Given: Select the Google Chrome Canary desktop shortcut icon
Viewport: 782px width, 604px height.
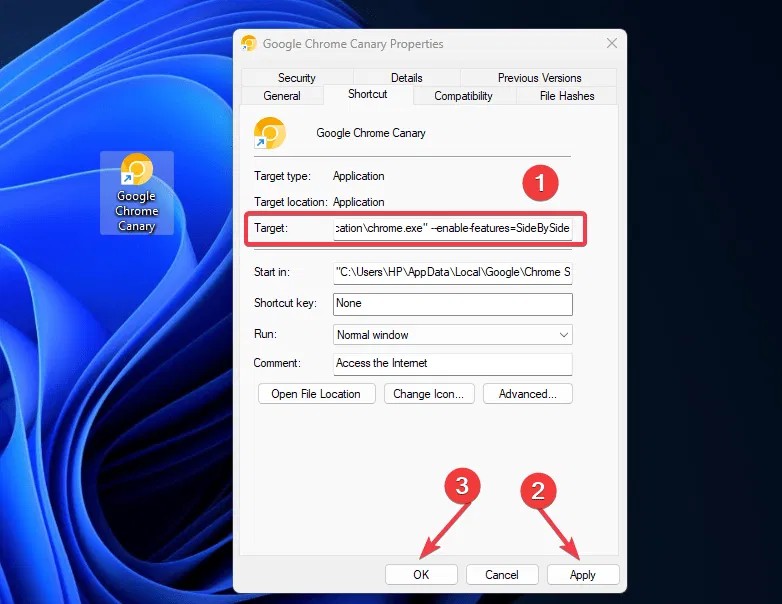Looking at the screenshot, I should point(136,190).
